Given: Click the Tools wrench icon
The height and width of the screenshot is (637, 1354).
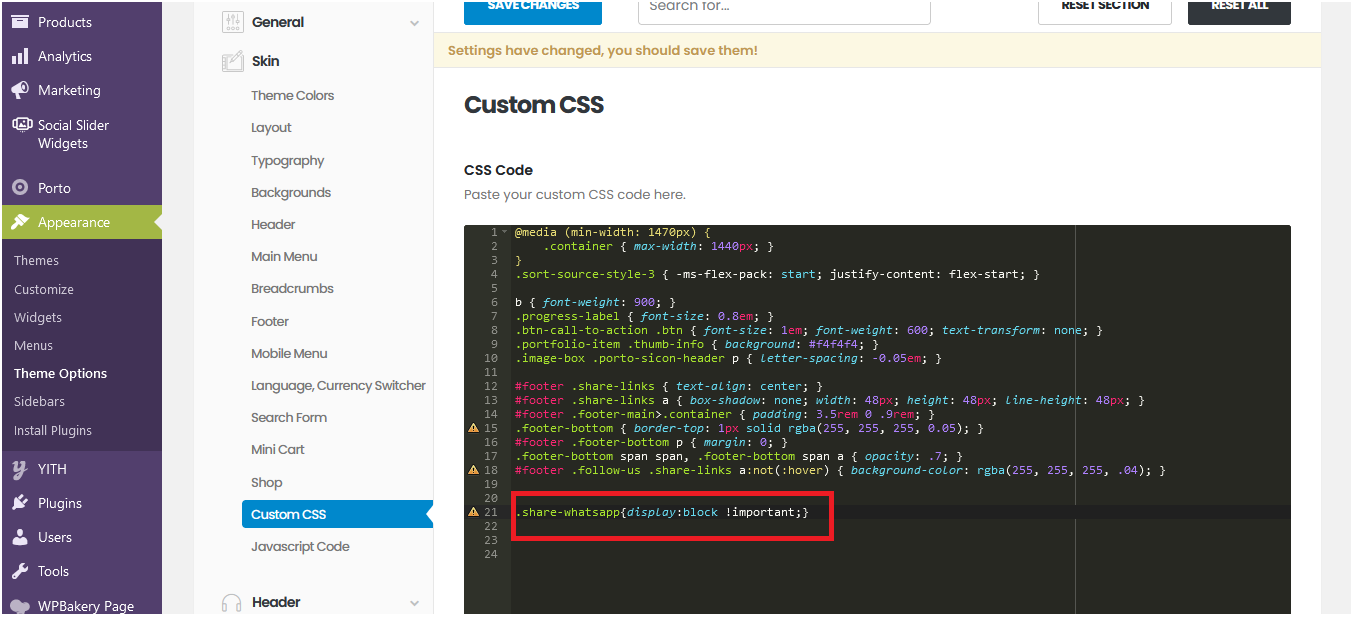Looking at the screenshot, I should coord(20,571).
